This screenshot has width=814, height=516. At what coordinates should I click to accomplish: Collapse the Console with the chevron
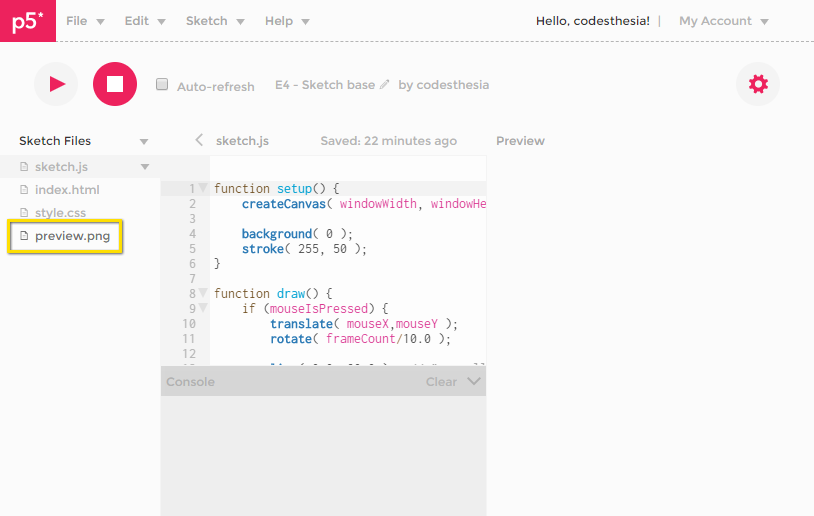(474, 382)
